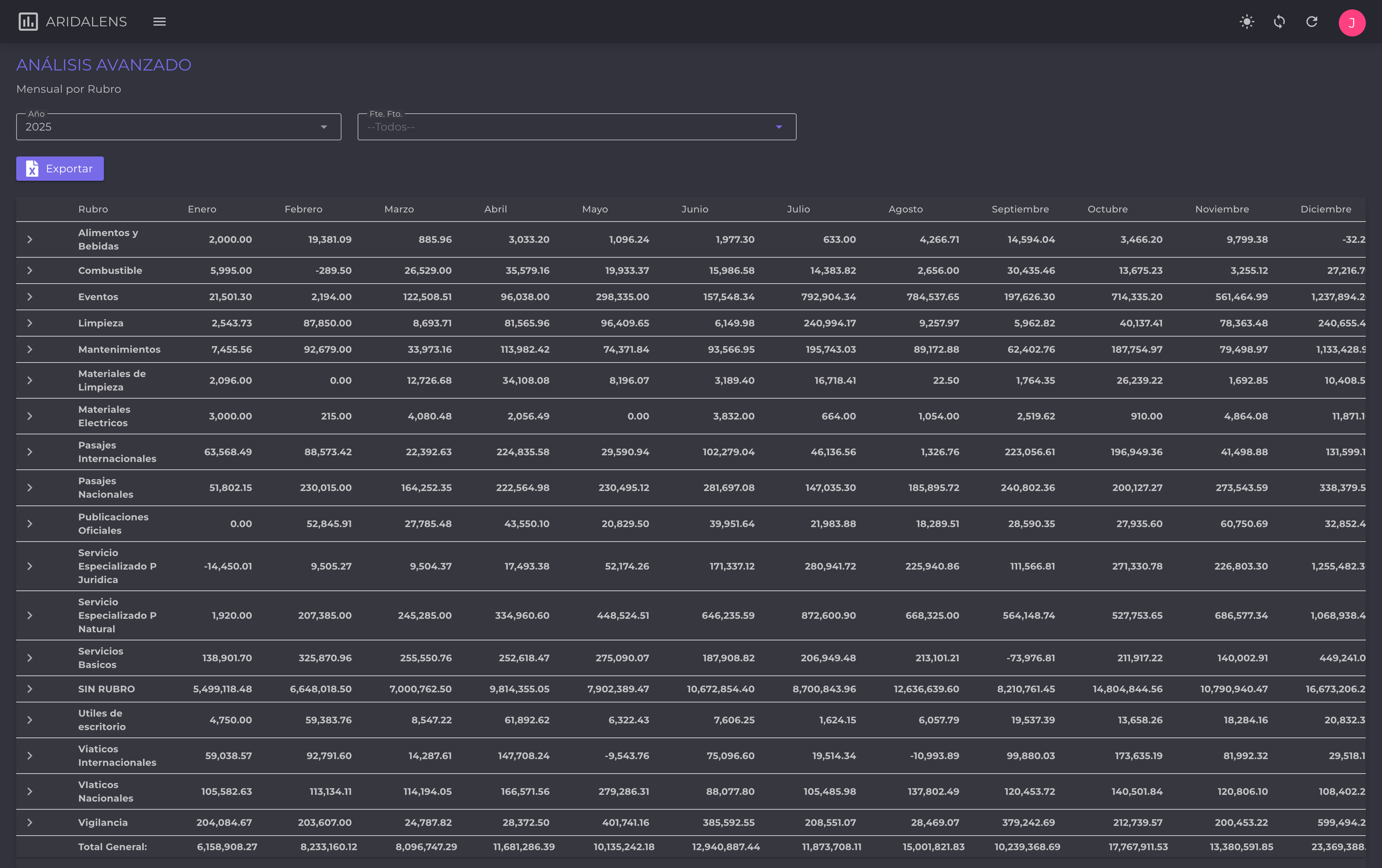Expand the Mantenimientos row
The image size is (1382, 868).
pyautogui.click(x=30, y=349)
